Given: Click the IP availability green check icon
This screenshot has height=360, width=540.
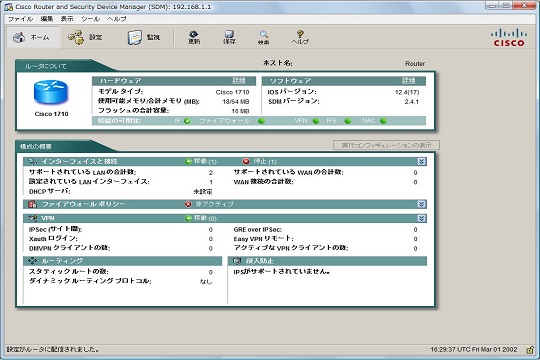Looking at the screenshot, I should tap(187, 121).
